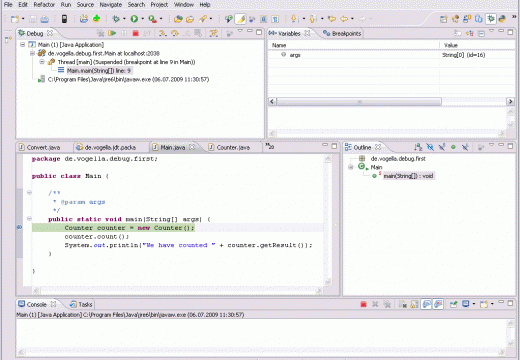Click the New Java Class green icon
Screen dimensions: 520x360
(96, 19)
